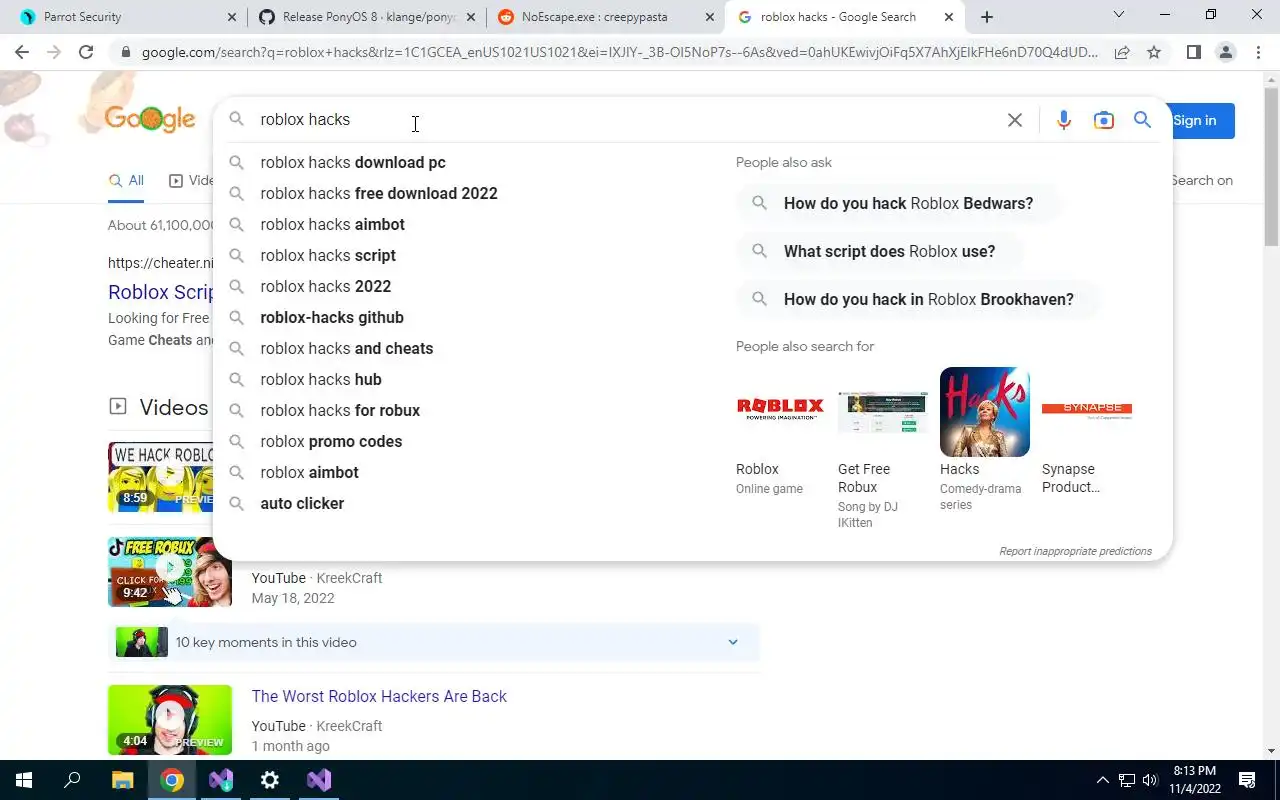Image resolution: width=1280 pixels, height=800 pixels.
Task: Open Chrome side panel icon
Action: 1193,52
